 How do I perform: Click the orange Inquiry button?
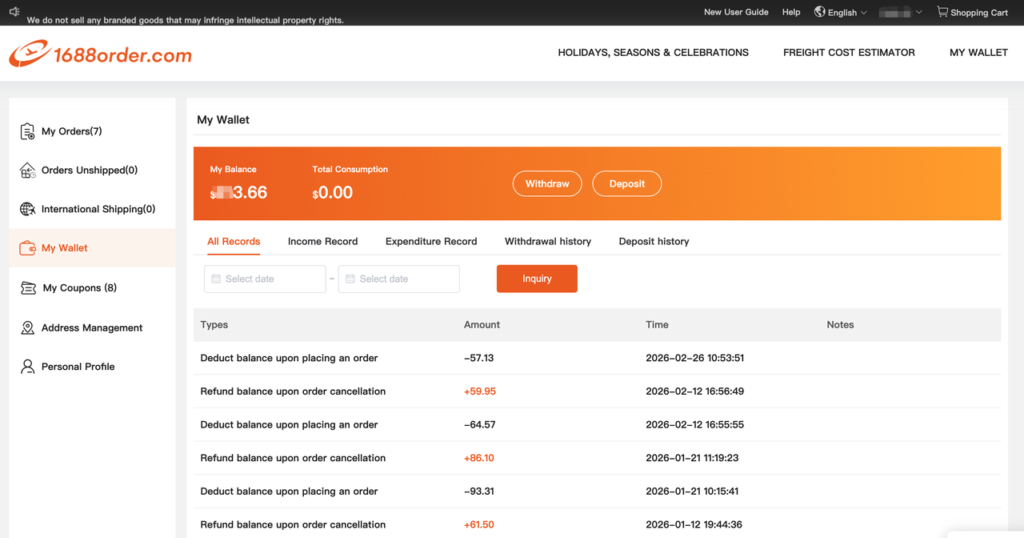pos(537,279)
